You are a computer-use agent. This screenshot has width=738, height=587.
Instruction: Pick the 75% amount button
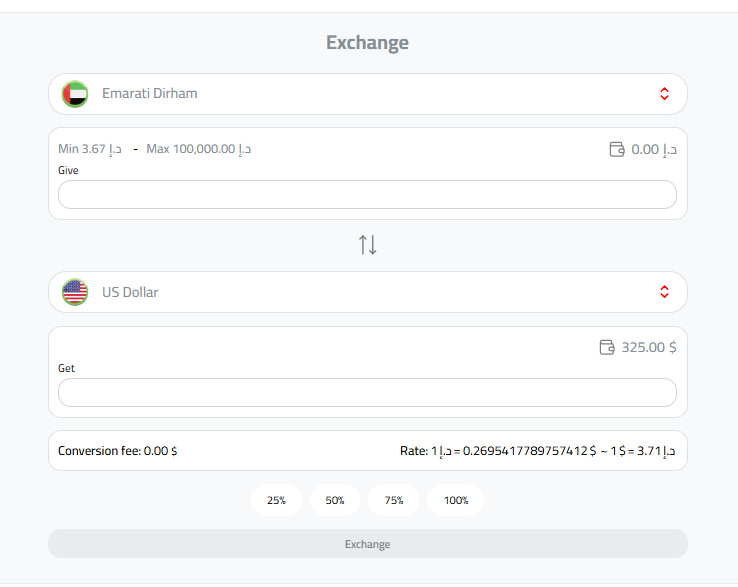tap(394, 500)
